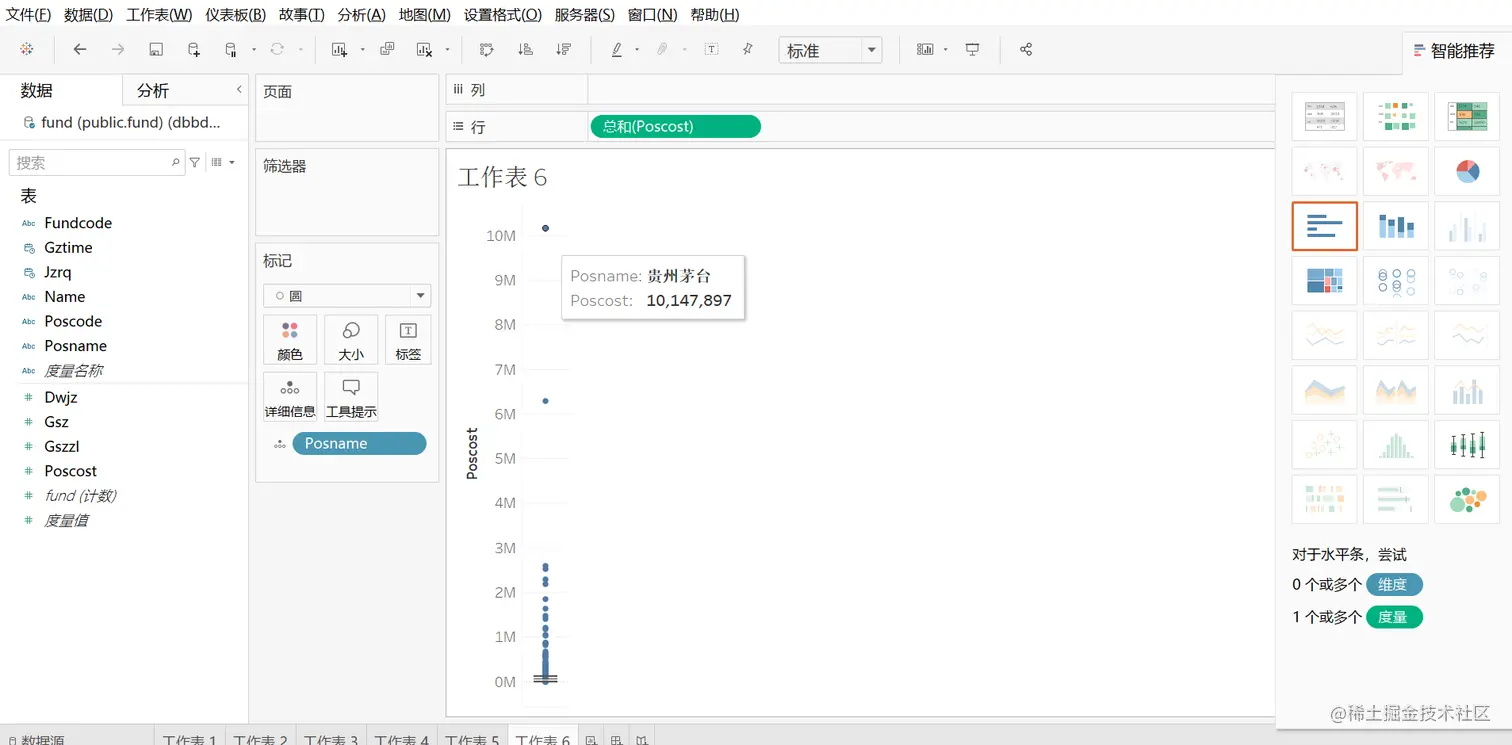The image size is (1512, 745).
Task: Switch to 工作表 3 tab
Action: point(331,739)
